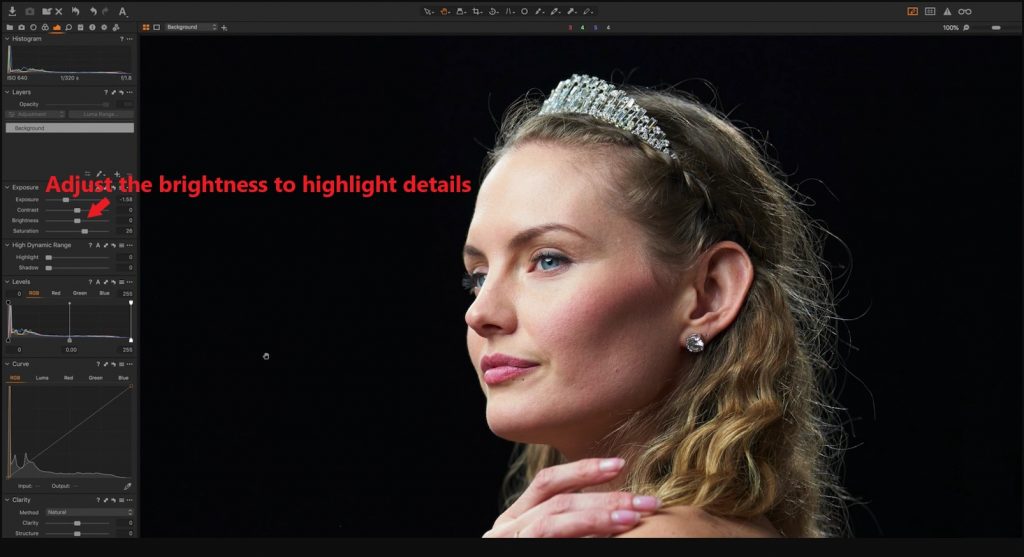Screen dimensions: 1024x557
Task: Switch to multi-view grid mode
Action: (146, 27)
